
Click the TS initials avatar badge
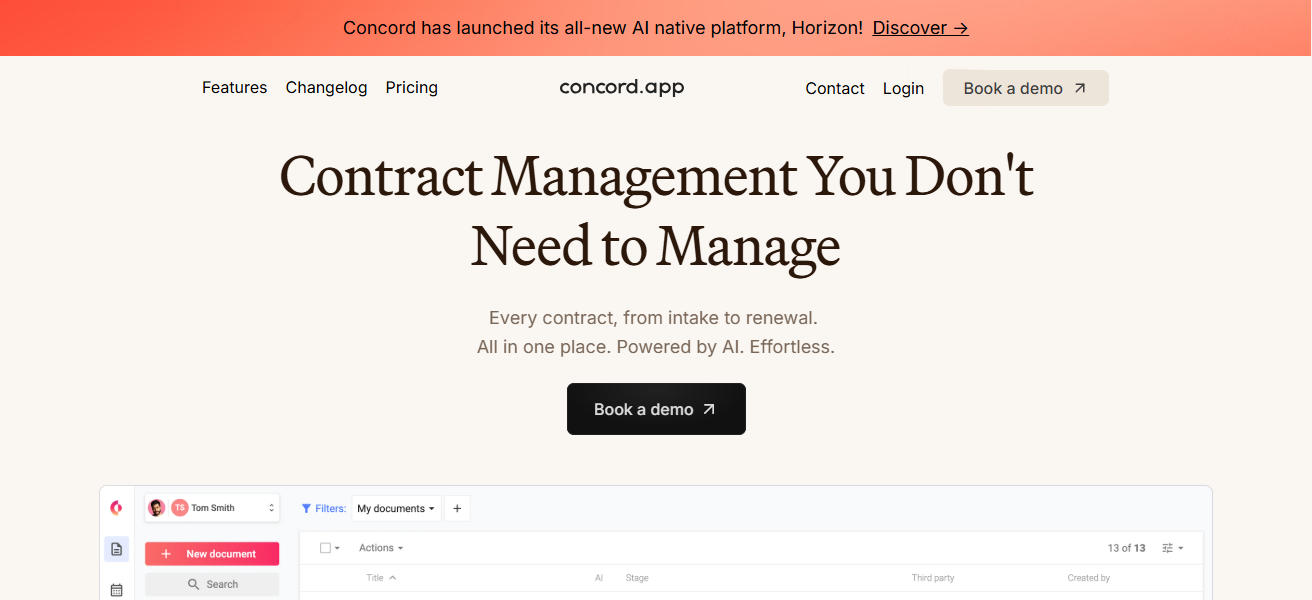tap(180, 508)
